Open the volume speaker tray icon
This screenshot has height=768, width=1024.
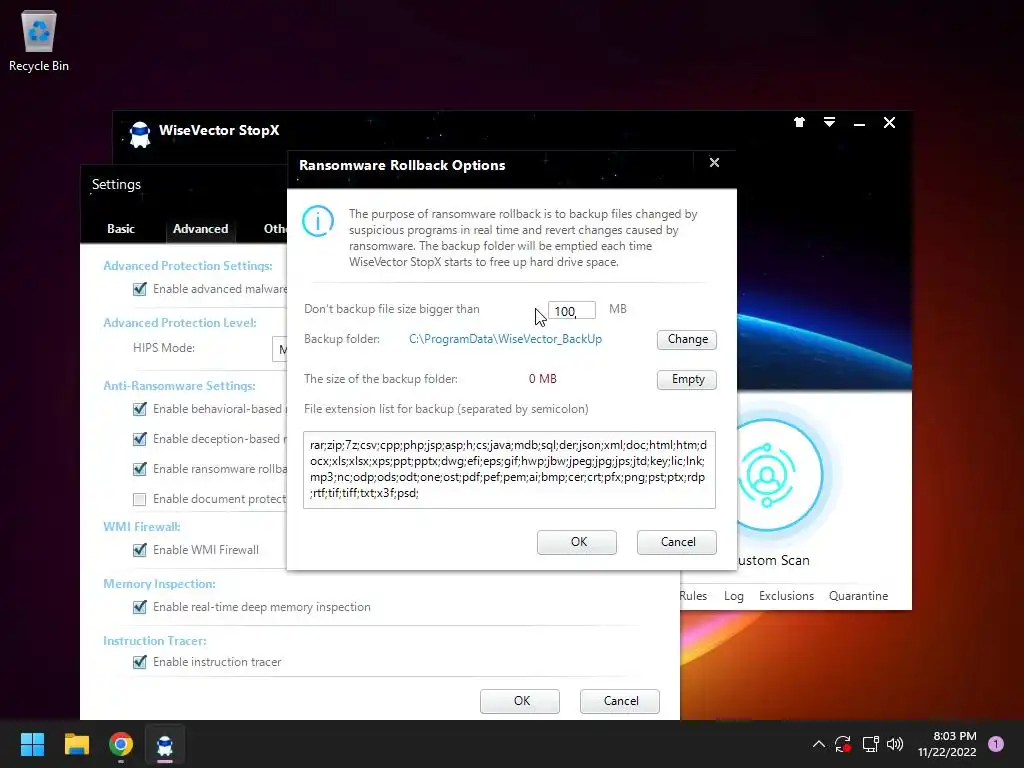point(895,744)
